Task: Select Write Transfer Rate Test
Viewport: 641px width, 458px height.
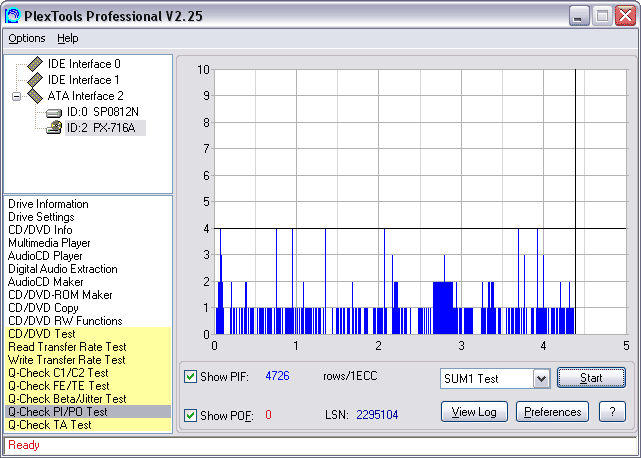Action: pos(88,360)
